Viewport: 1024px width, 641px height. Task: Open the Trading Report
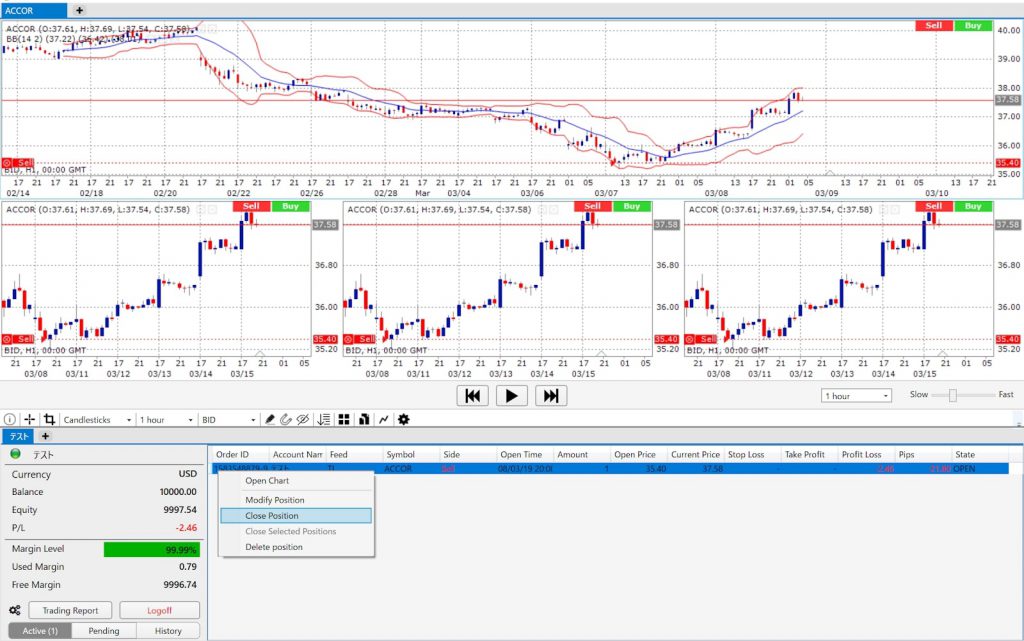pyautogui.click(x=70, y=610)
